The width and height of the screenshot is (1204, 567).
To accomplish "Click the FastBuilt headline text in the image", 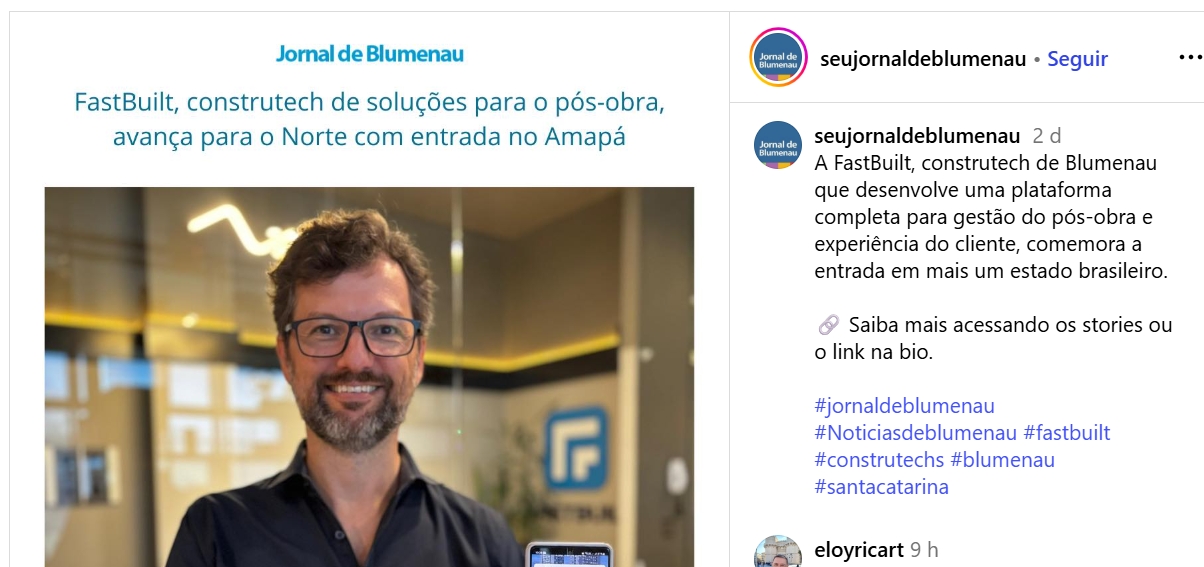I will click(x=369, y=119).
